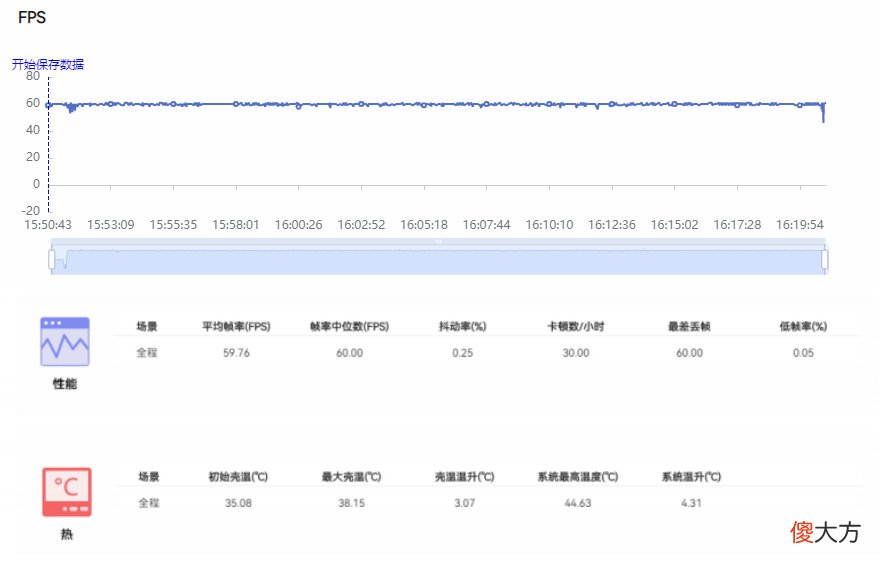
Task: Click the 30.00 stutter count value
Action: tap(576, 353)
